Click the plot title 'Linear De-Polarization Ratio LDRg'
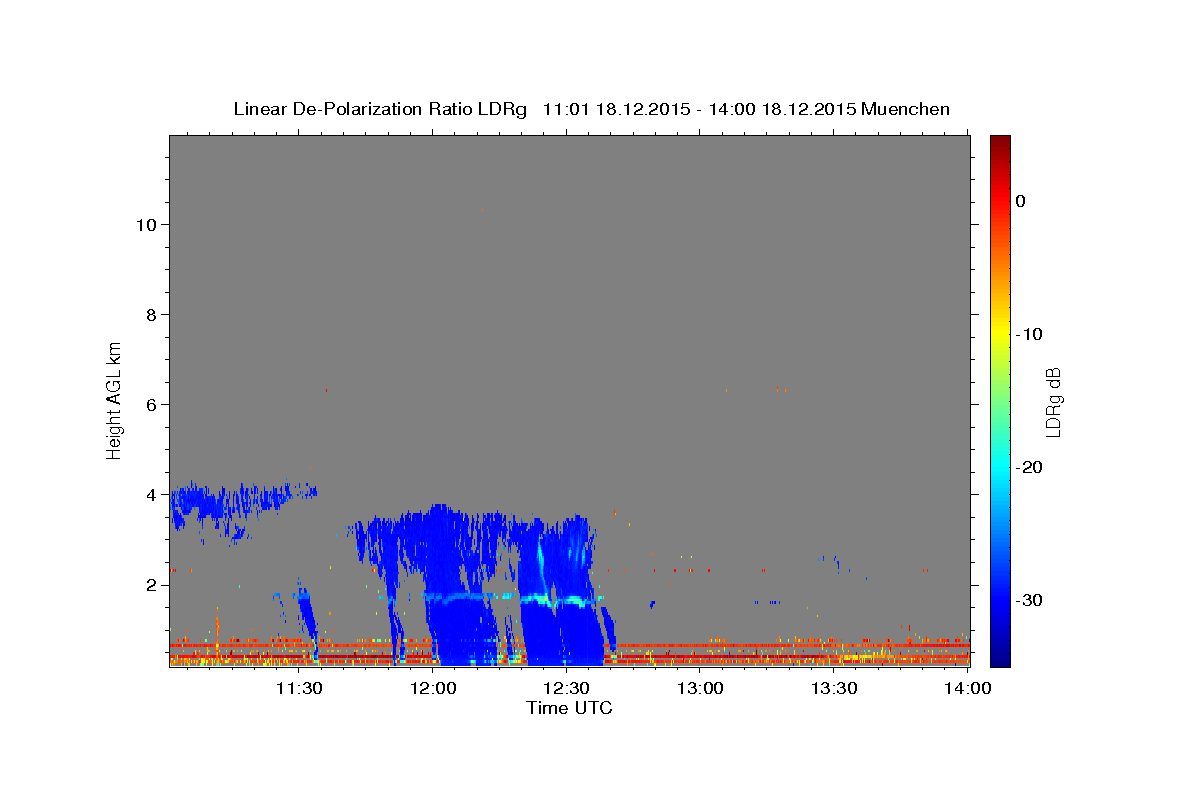Viewport: 1200px width, 800px height. point(379,109)
